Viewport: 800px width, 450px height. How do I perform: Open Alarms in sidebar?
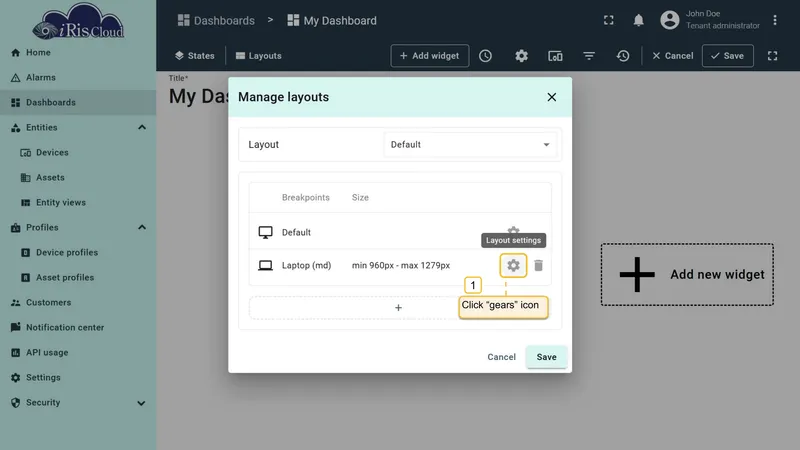[x=78, y=78]
